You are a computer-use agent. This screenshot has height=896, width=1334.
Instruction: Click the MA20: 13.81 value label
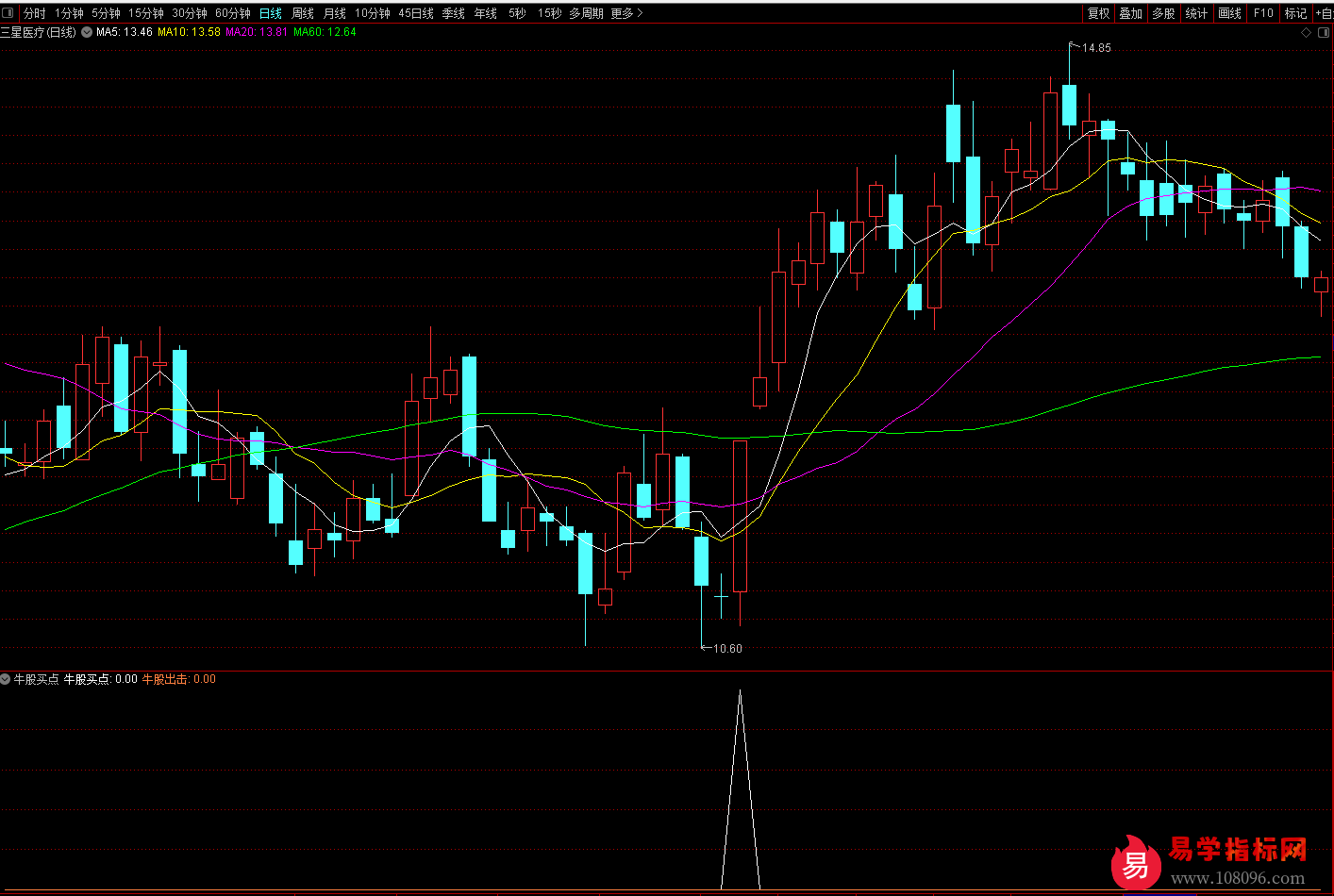click(257, 32)
